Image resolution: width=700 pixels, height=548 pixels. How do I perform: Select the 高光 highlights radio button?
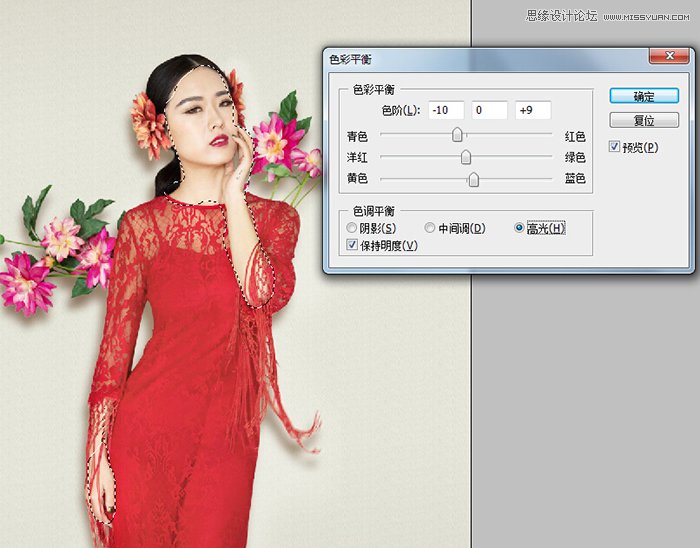coord(519,228)
